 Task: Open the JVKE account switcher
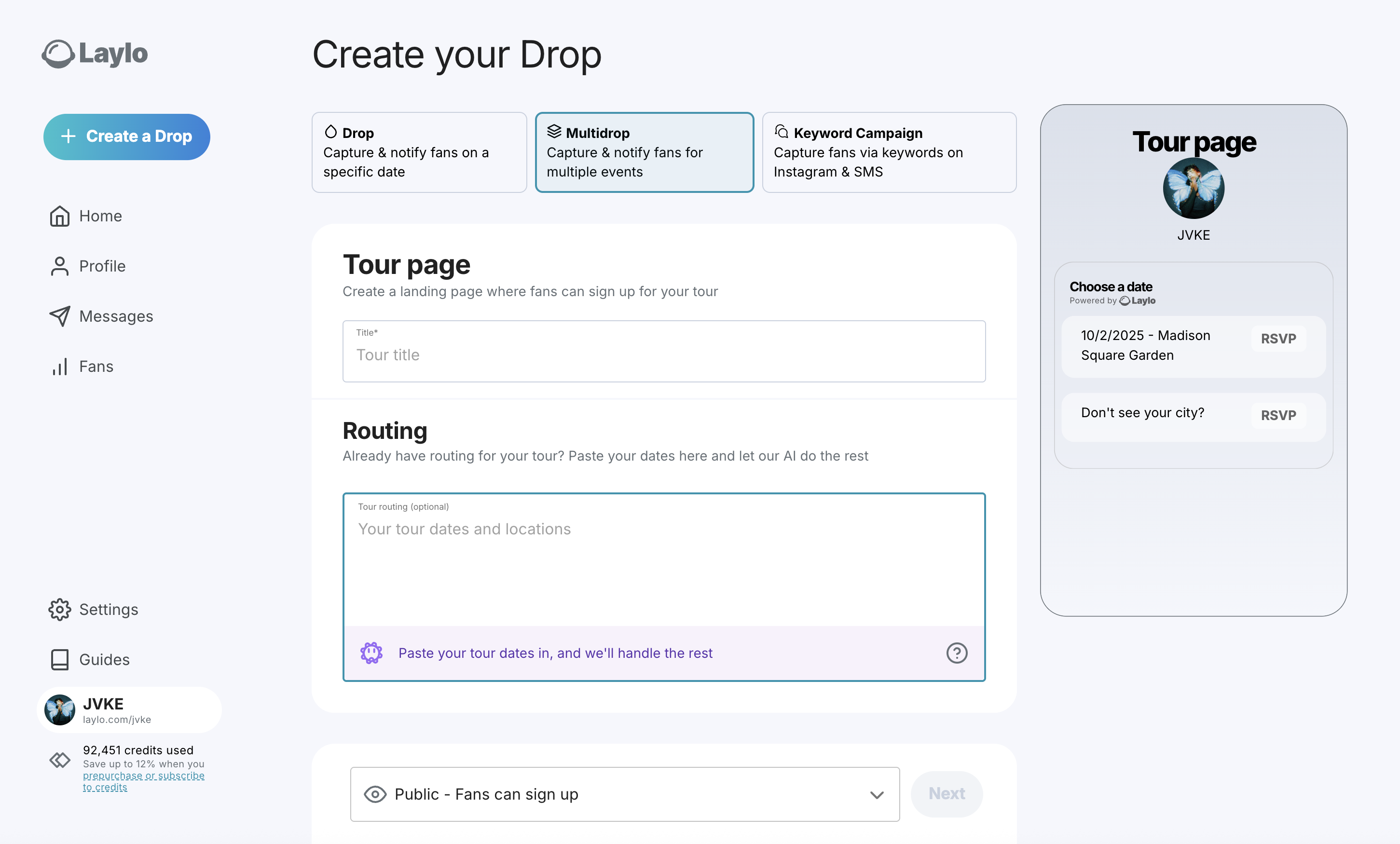click(x=130, y=710)
